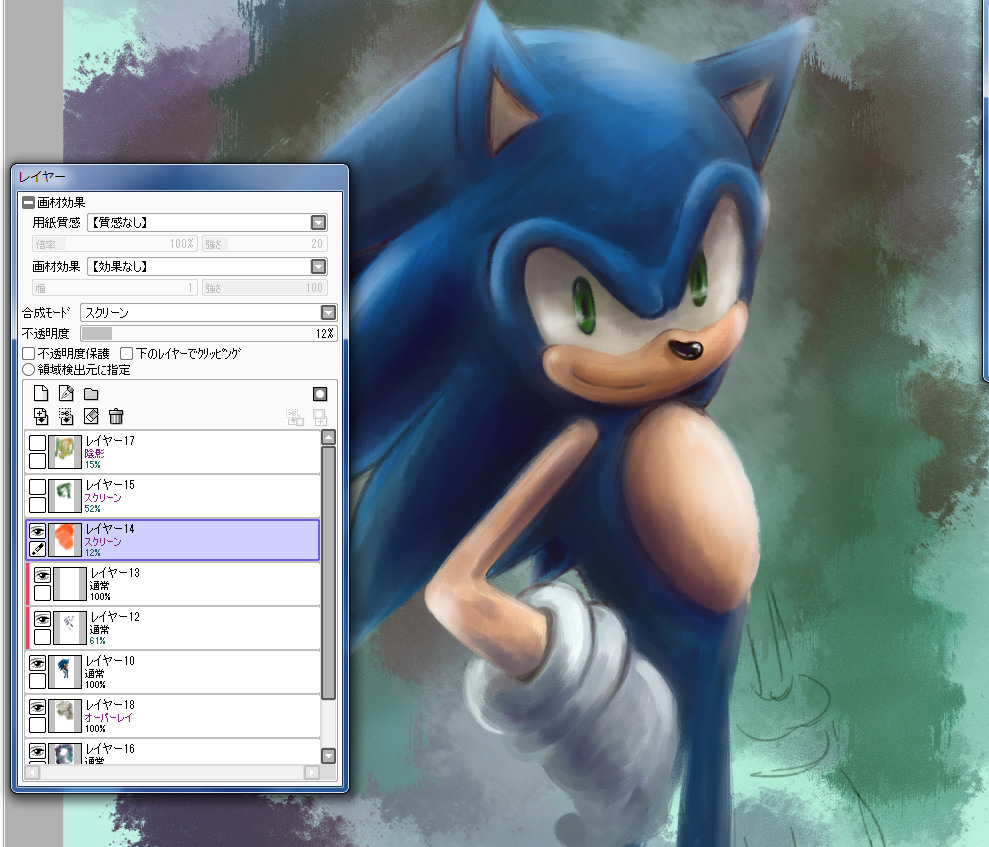Select layer name レイヤー13
Viewport: 989px width, 847px height.
(115, 573)
